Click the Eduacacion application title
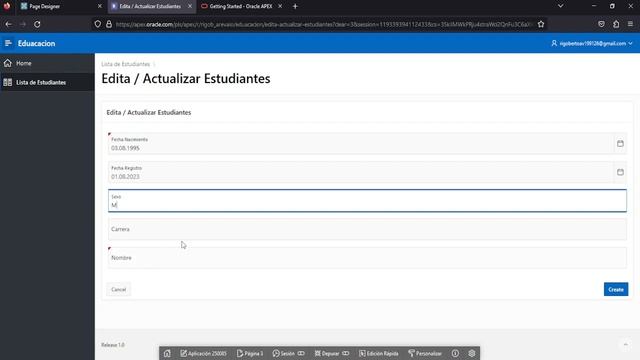The width and height of the screenshot is (640, 360). (x=36, y=43)
